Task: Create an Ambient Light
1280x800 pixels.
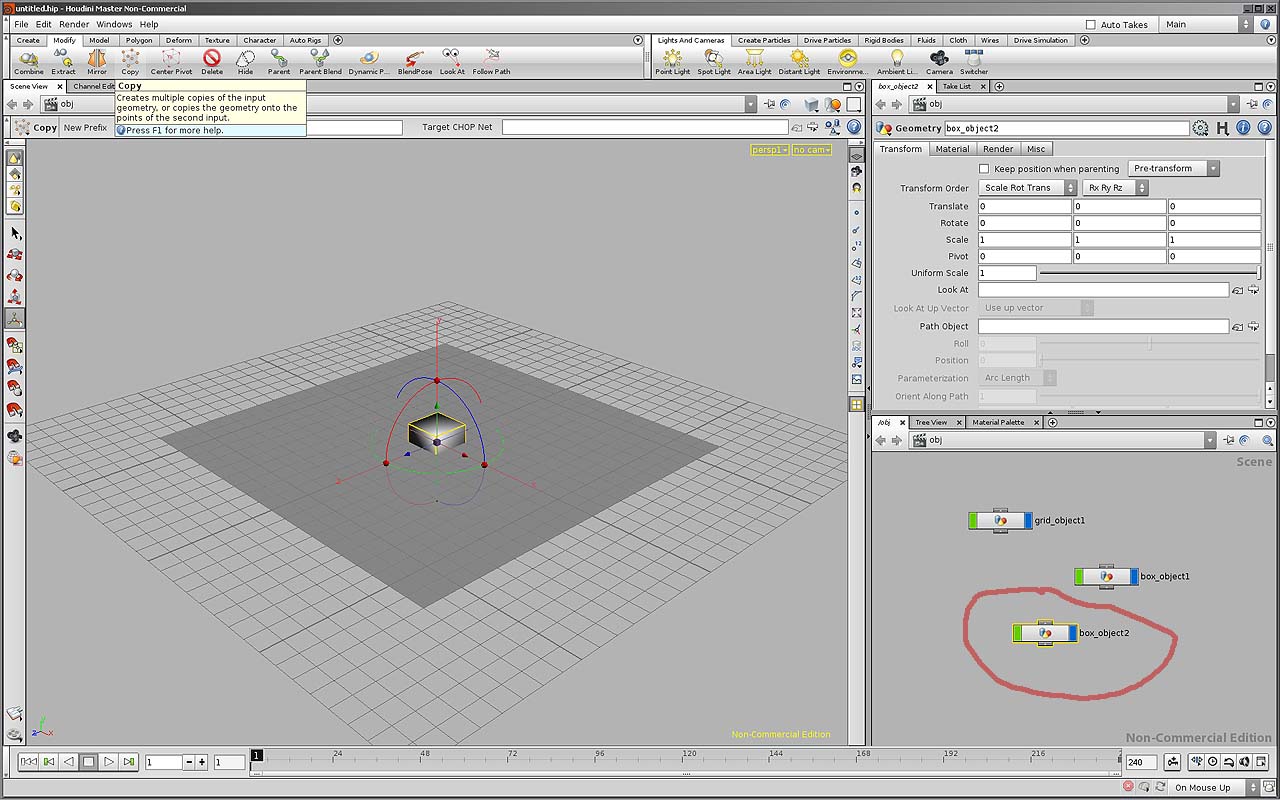Action: 896,62
